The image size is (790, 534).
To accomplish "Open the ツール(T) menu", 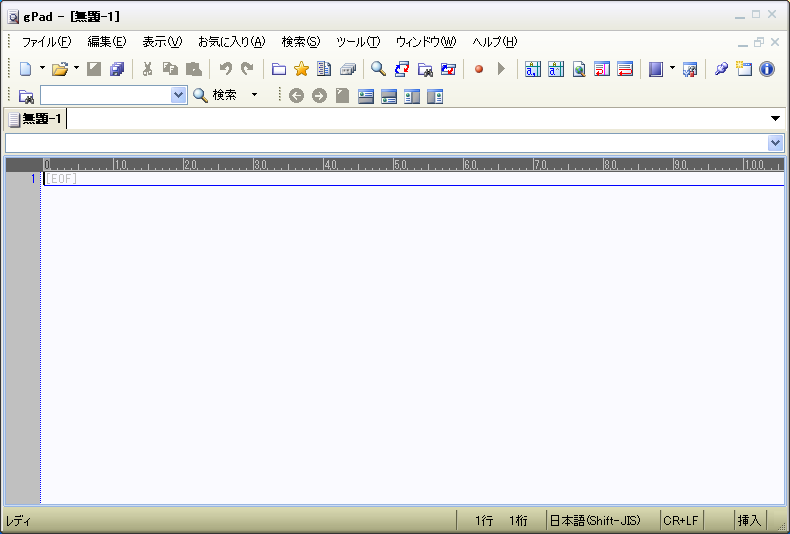I will (357, 42).
